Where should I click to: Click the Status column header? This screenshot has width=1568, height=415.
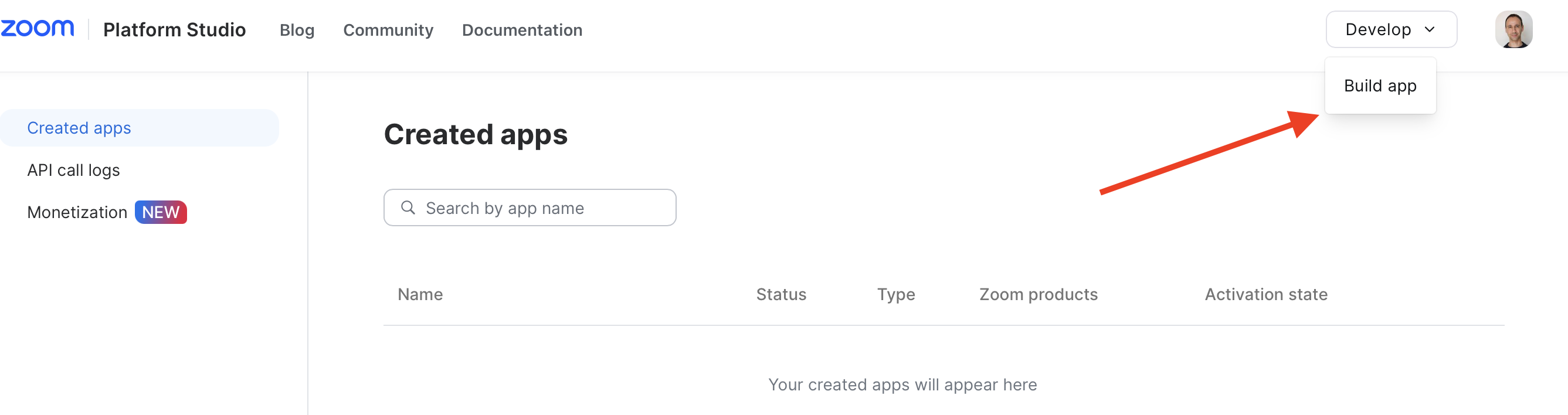781,294
